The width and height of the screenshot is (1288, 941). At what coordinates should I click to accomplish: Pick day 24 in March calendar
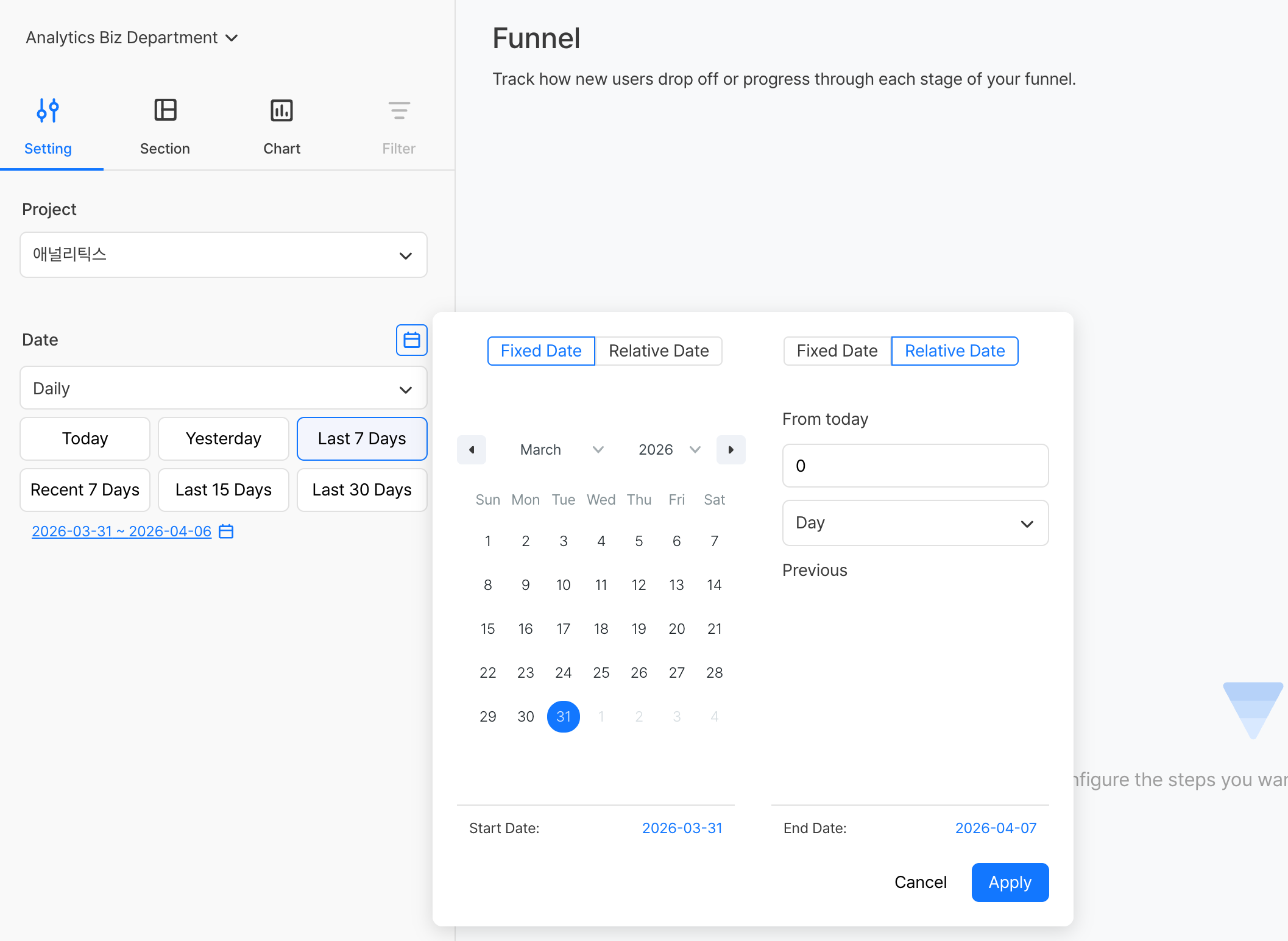pyautogui.click(x=563, y=673)
